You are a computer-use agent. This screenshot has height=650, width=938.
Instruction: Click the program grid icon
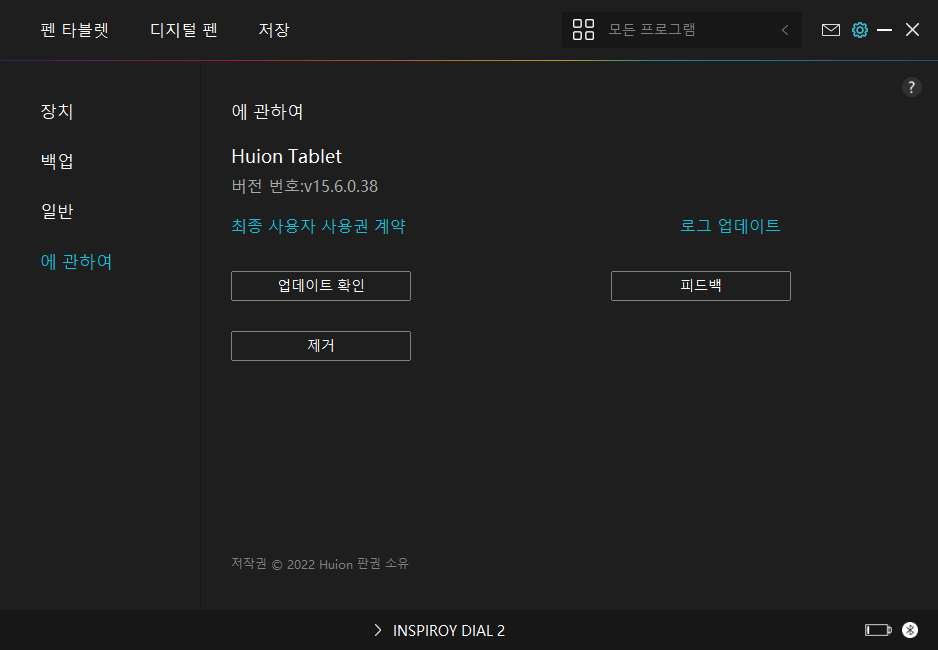[x=583, y=30]
